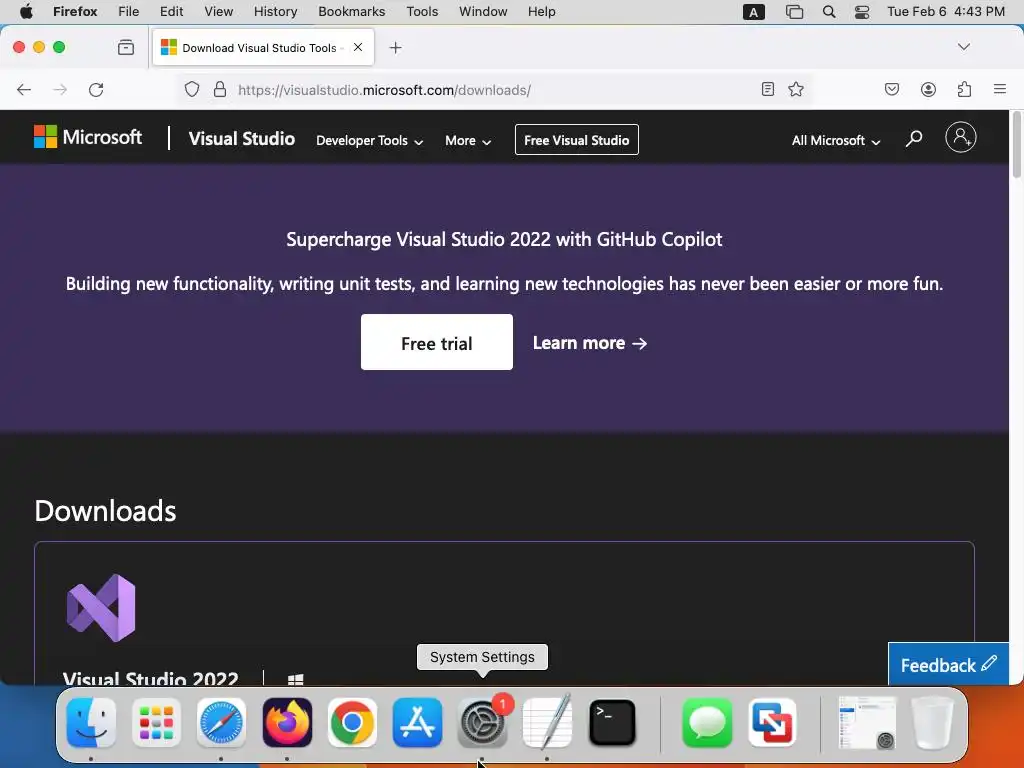Open the File menu

click(x=129, y=12)
